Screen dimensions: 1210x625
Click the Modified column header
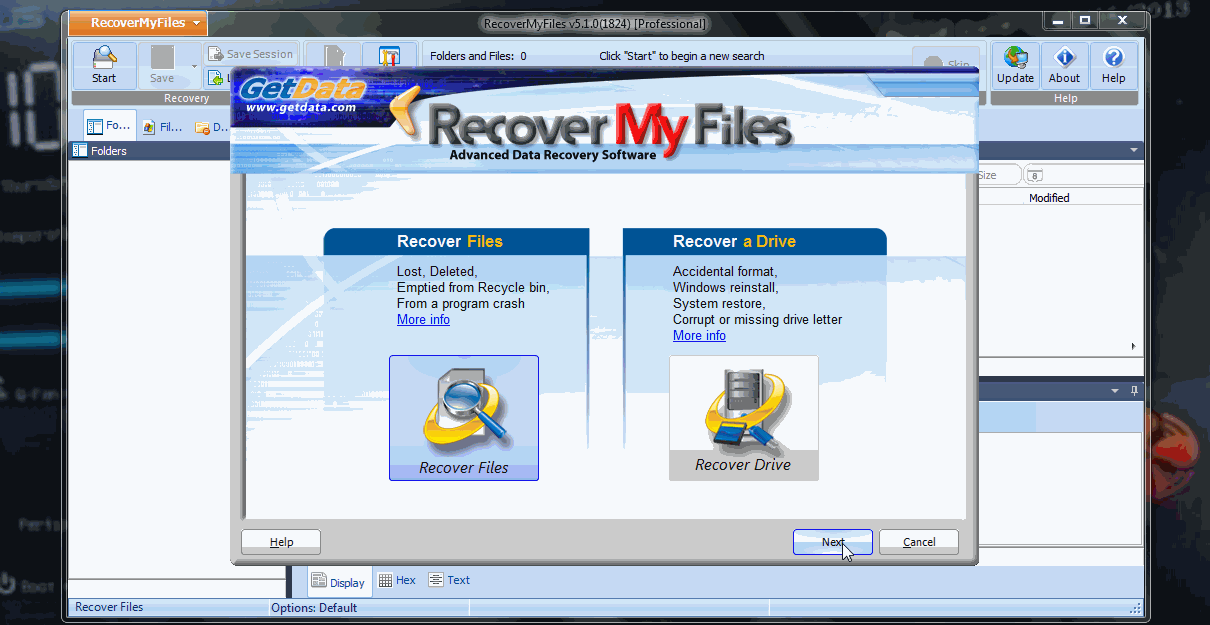[1049, 198]
